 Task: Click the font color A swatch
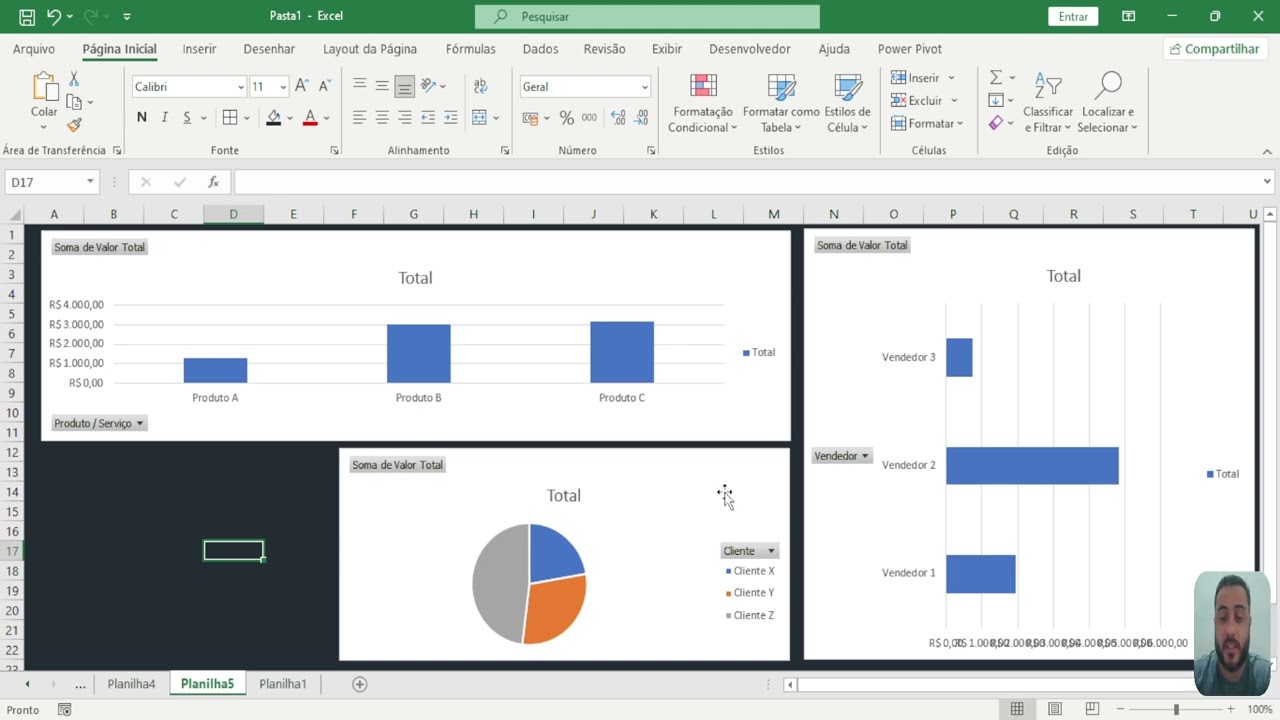(310, 118)
